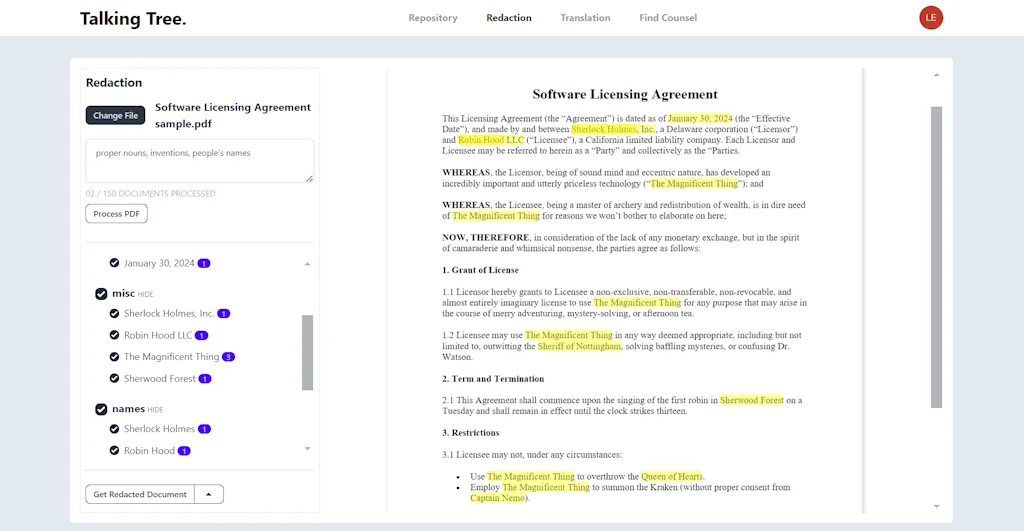Open the Repository tab
1024x531 pixels.
[x=433, y=18]
